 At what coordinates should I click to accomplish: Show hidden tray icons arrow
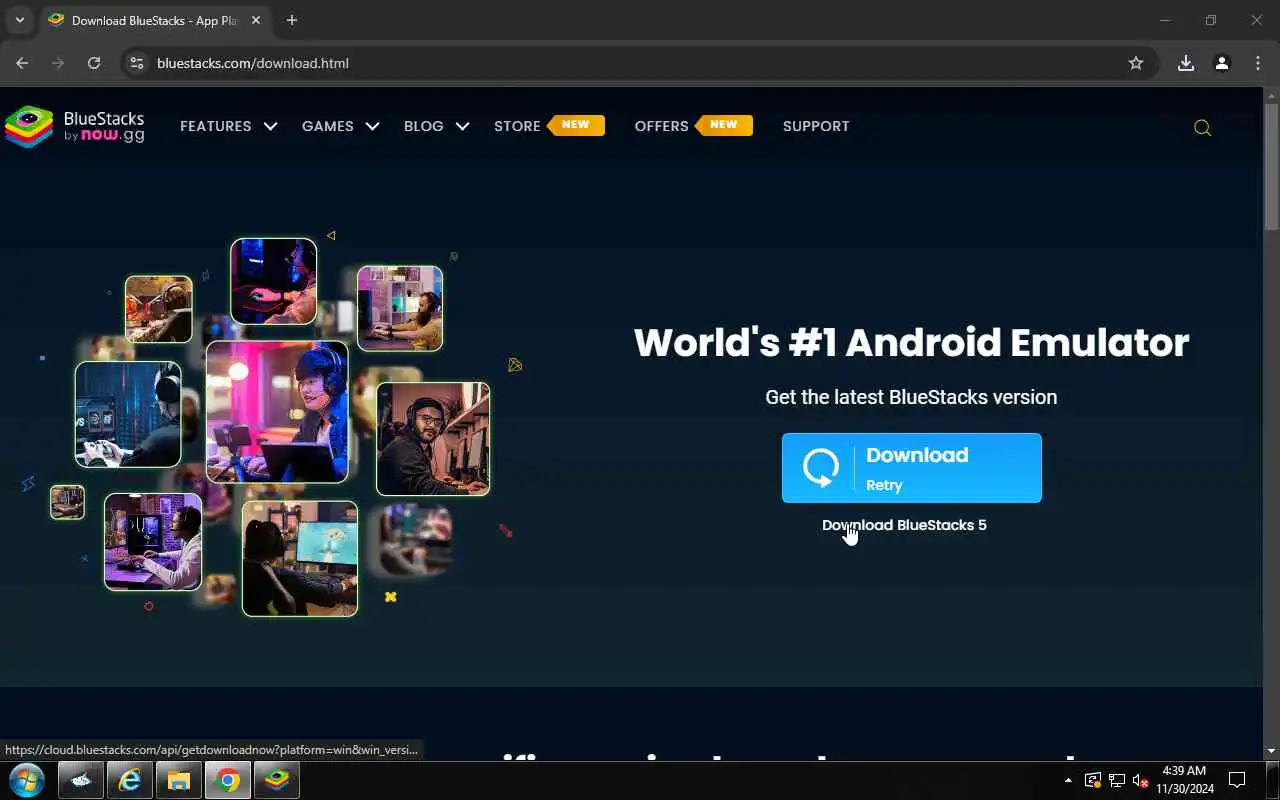1068,780
